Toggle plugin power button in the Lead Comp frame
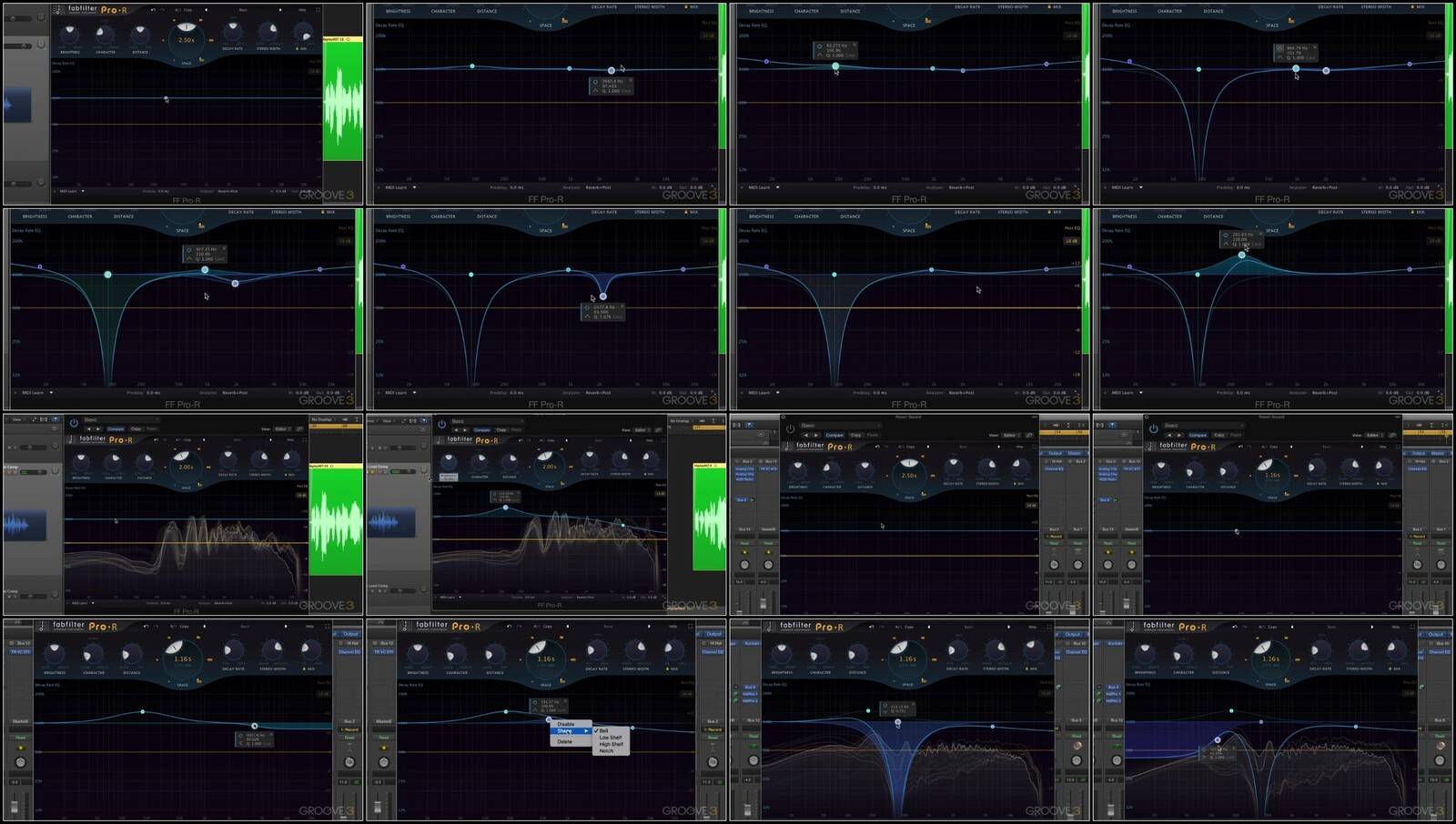Screen dimensions: 1456x824 [442, 424]
